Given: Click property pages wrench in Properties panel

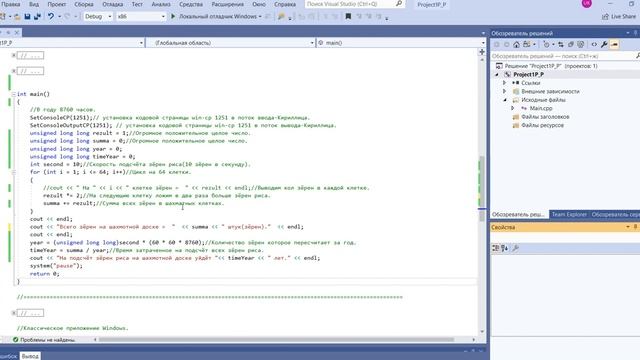Looking at the screenshot, I should (516, 248).
